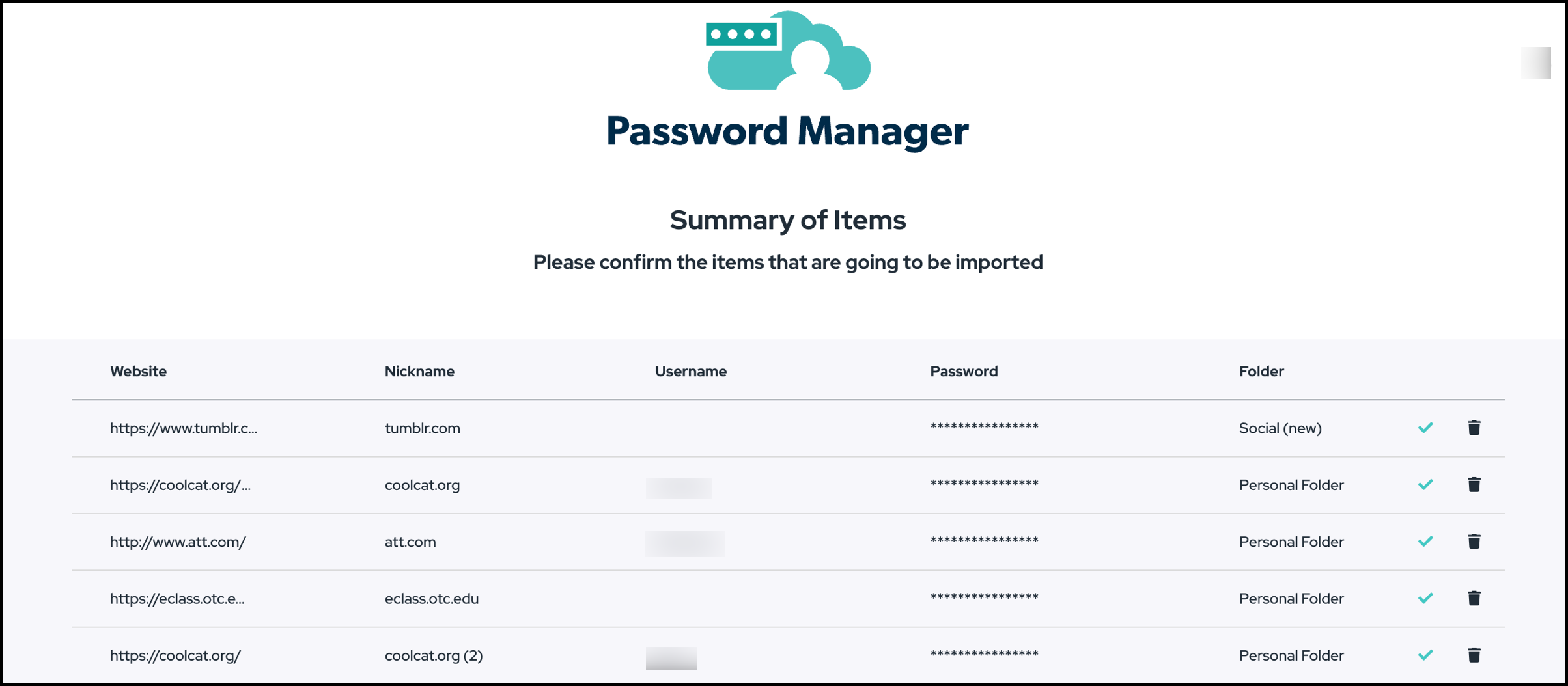Delete the coolcat.org (2) entry via trash icon

coord(1474,655)
